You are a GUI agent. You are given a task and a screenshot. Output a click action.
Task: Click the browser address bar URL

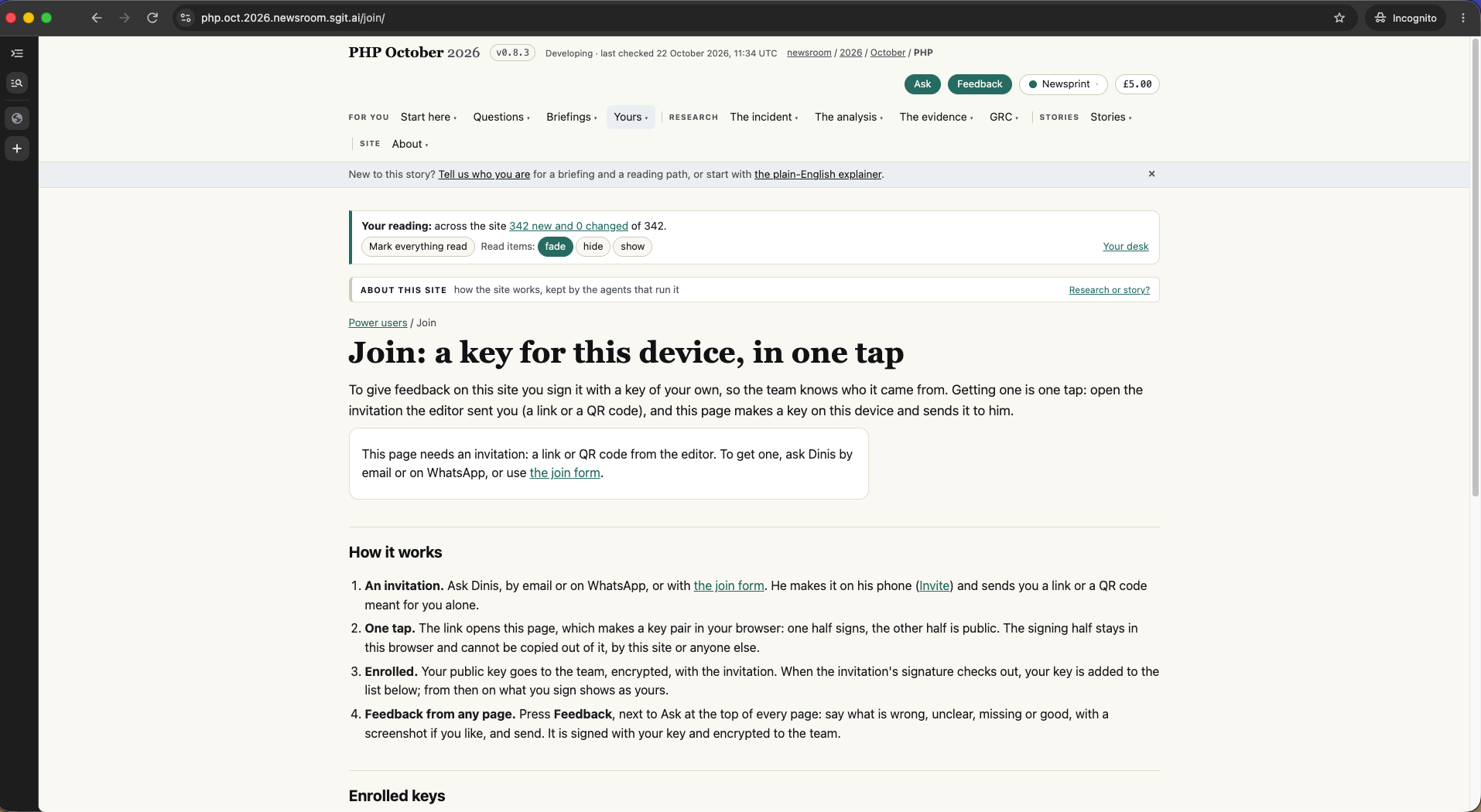(293, 18)
